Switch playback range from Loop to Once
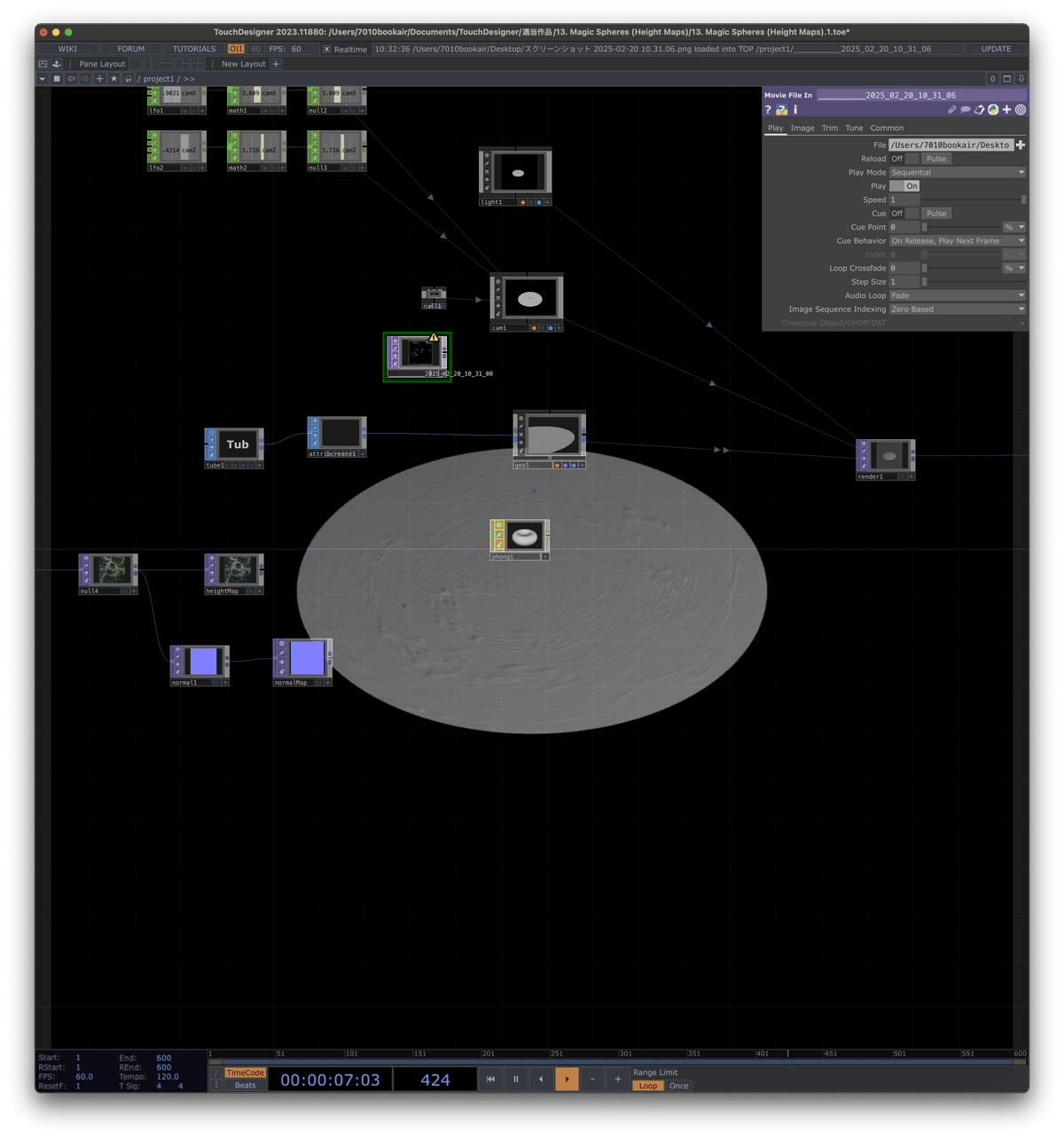The image size is (1064, 1139). click(x=678, y=1085)
